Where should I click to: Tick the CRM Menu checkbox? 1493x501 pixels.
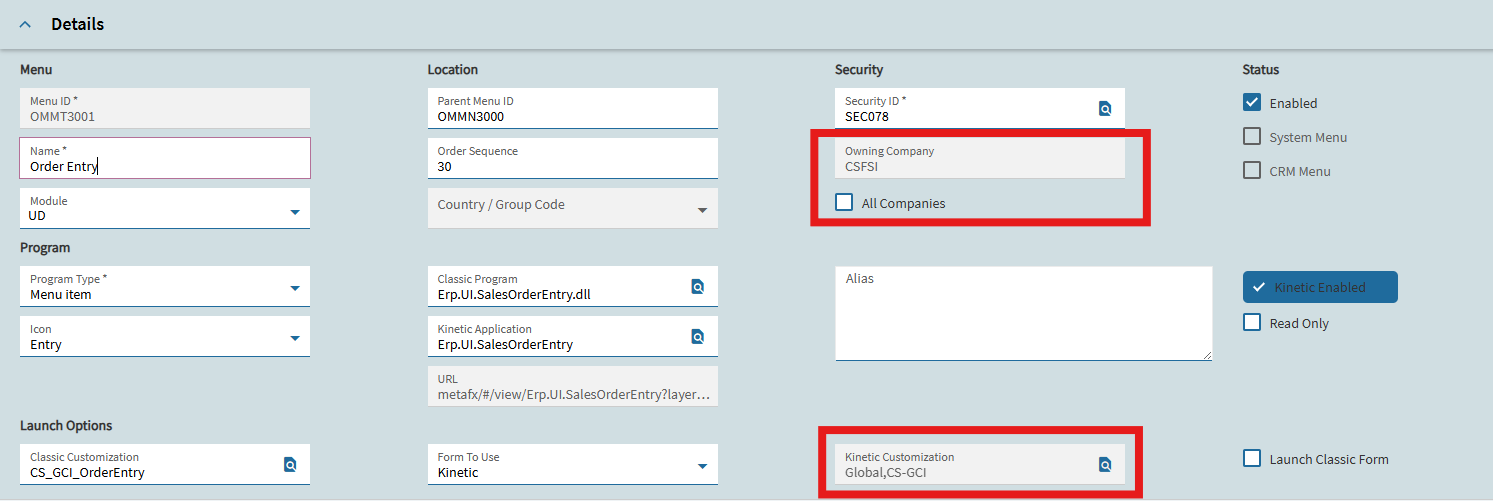[1251, 170]
